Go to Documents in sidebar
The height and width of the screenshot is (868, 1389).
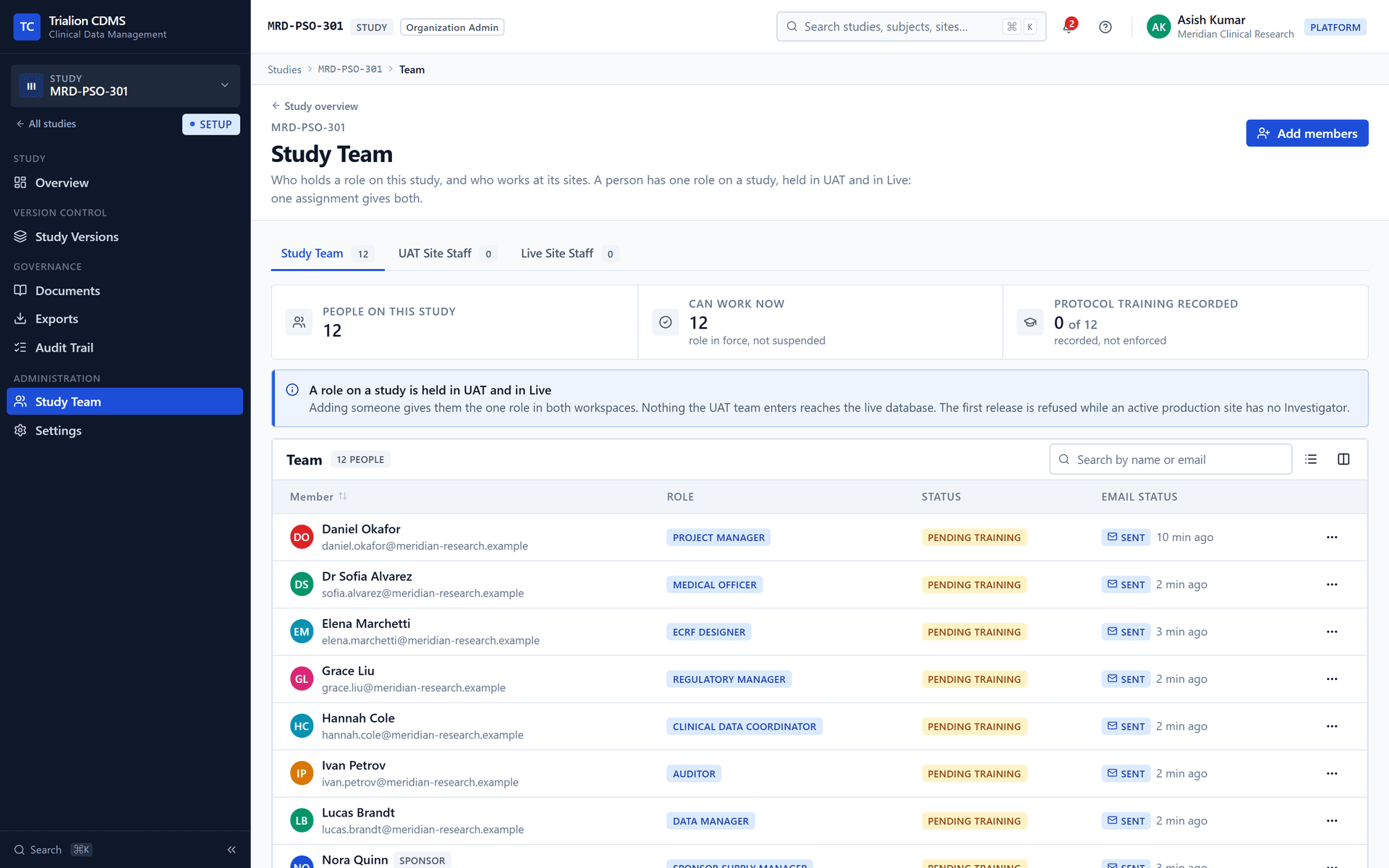[x=124, y=291]
